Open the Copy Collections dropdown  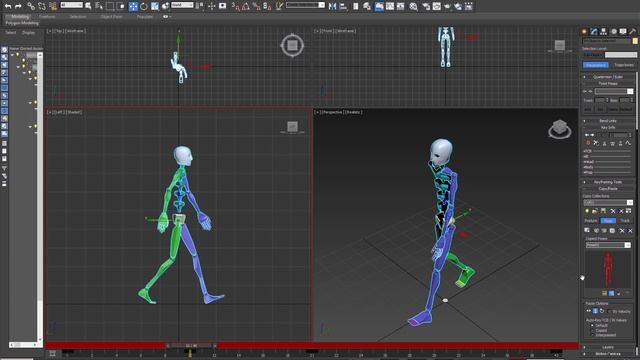pyautogui.click(x=608, y=202)
